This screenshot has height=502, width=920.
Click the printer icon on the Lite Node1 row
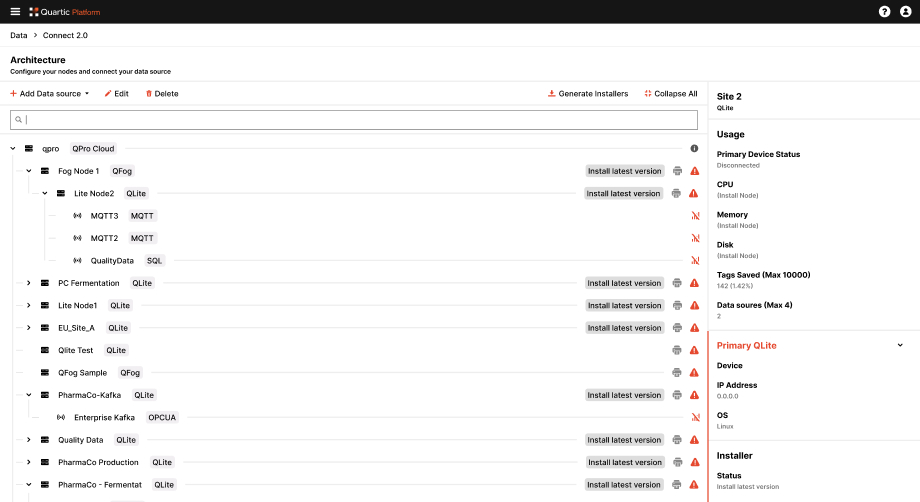677,306
